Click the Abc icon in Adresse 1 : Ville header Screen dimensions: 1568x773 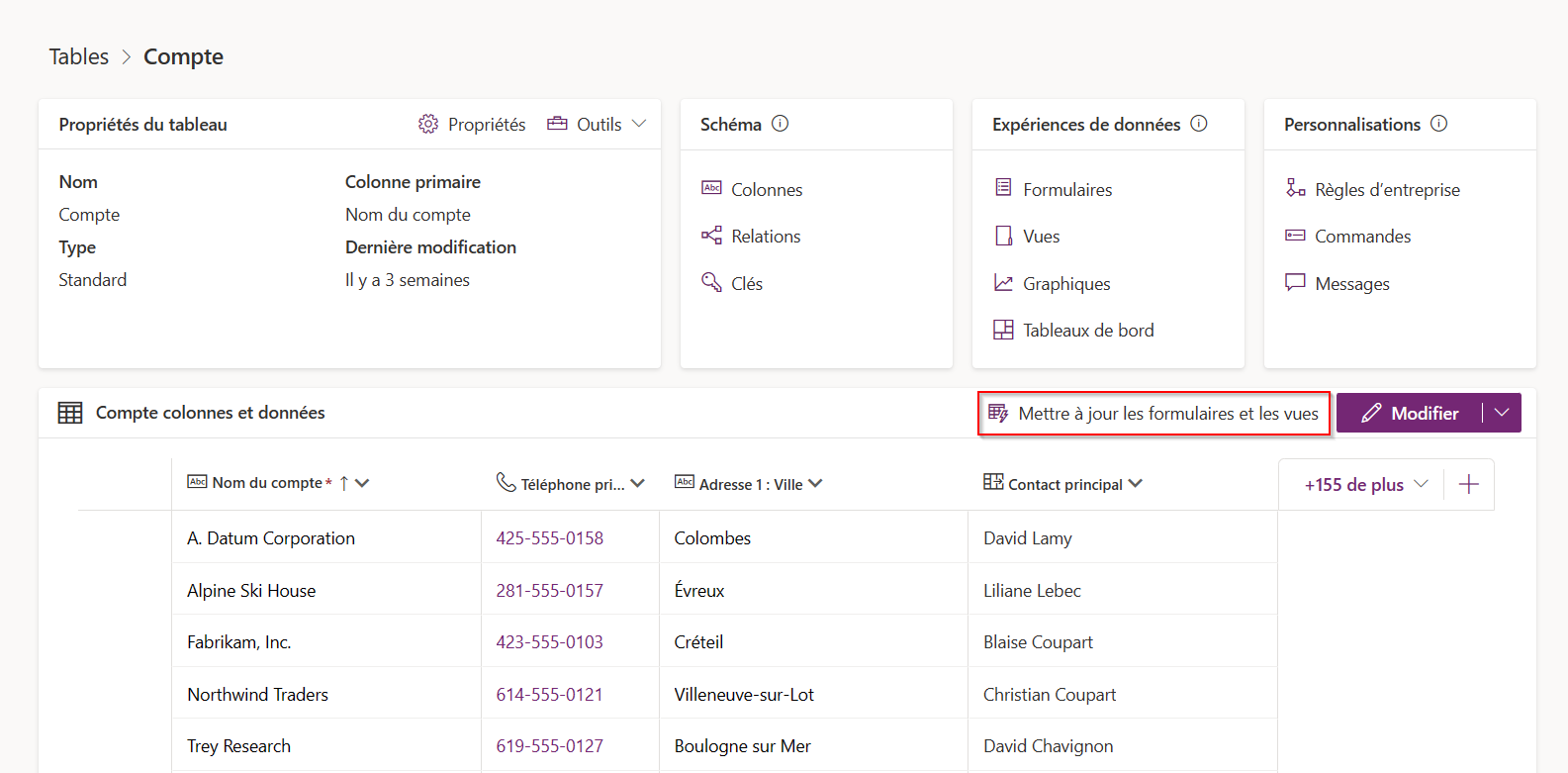click(x=685, y=482)
